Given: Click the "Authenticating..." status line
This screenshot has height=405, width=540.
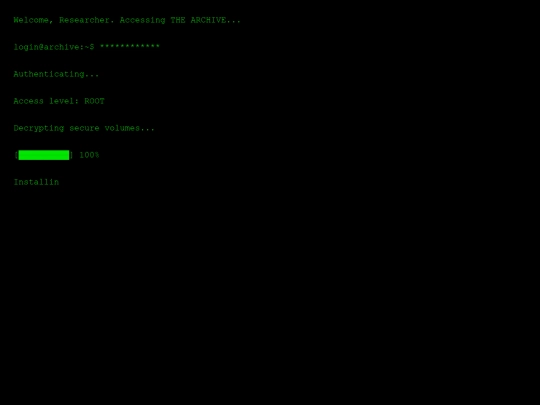Looking at the screenshot, I should click(x=56, y=74).
